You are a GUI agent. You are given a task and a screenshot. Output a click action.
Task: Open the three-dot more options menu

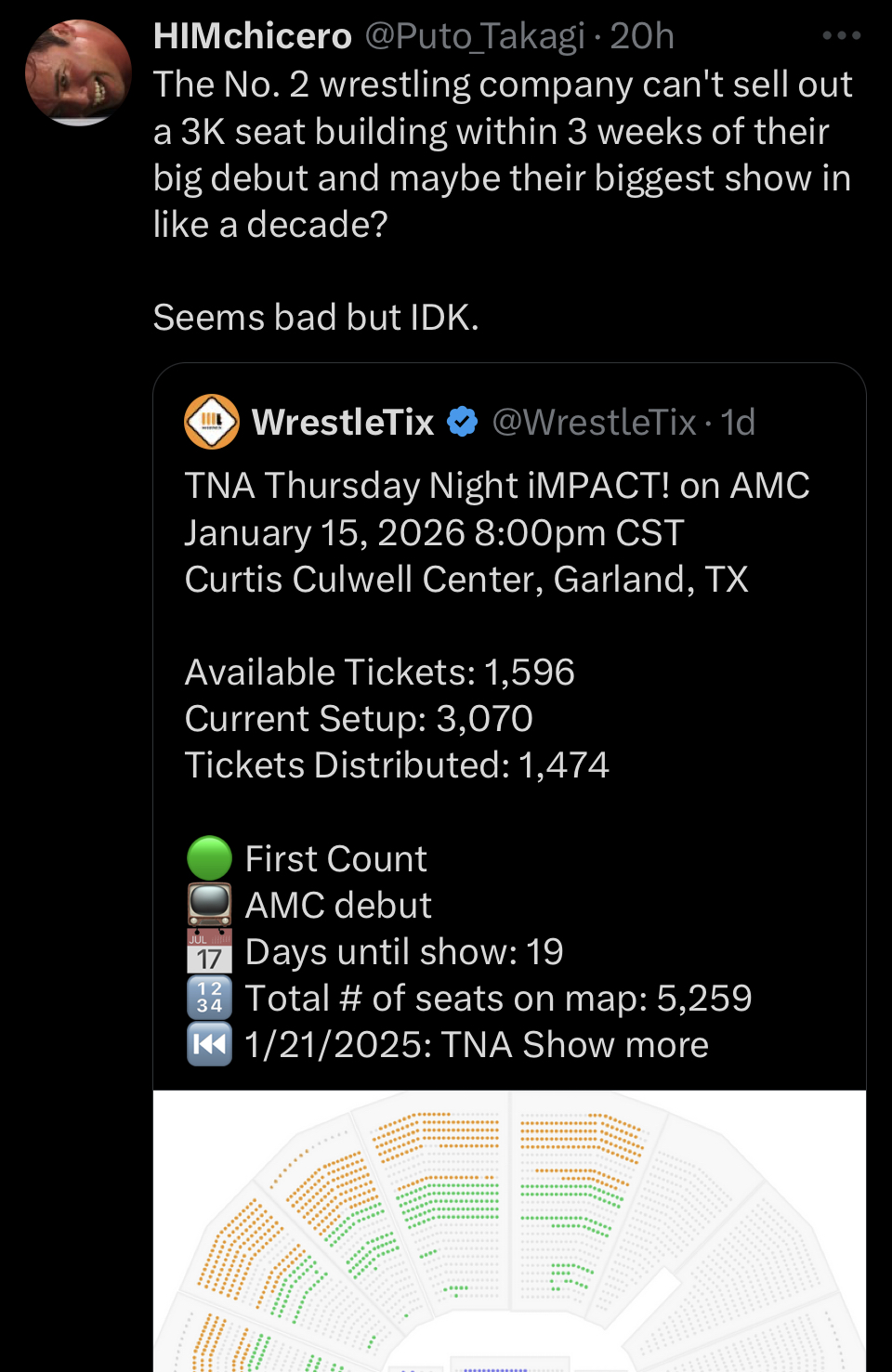coord(842,36)
